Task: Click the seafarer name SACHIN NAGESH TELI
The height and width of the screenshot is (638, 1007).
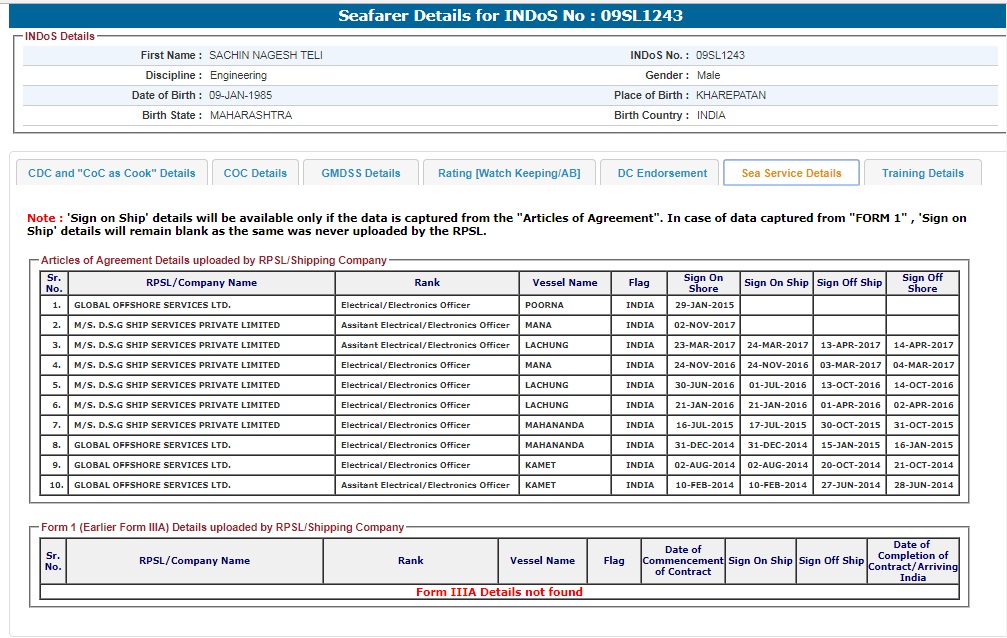Action: click(266, 56)
